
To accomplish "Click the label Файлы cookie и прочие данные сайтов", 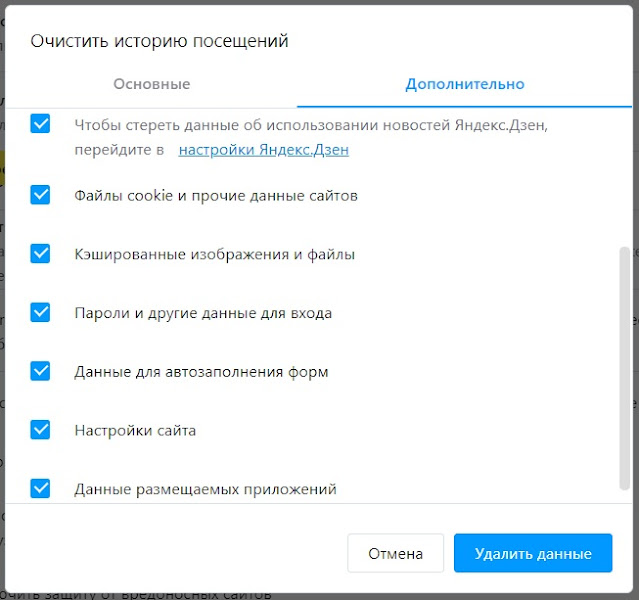I will 216,196.
